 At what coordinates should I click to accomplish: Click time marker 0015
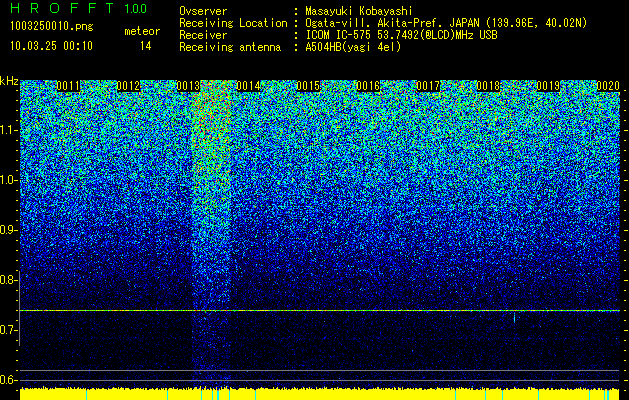coord(308,86)
